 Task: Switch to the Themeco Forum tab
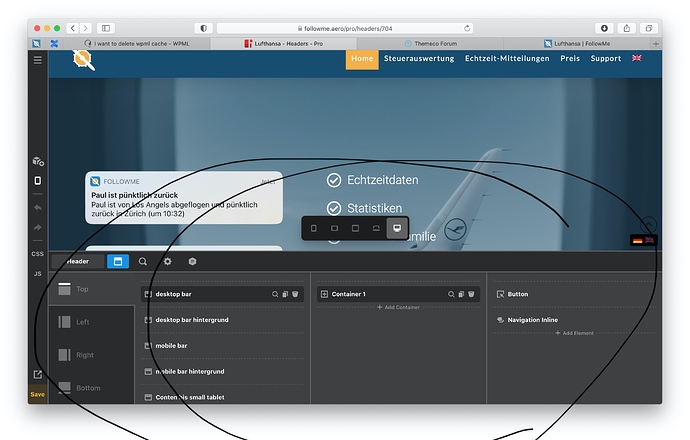tap(430, 44)
